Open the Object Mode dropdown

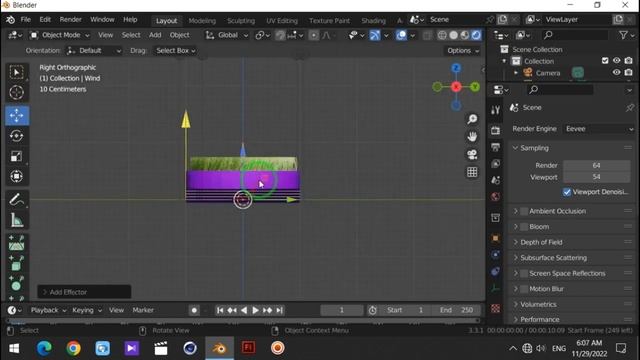coord(60,36)
